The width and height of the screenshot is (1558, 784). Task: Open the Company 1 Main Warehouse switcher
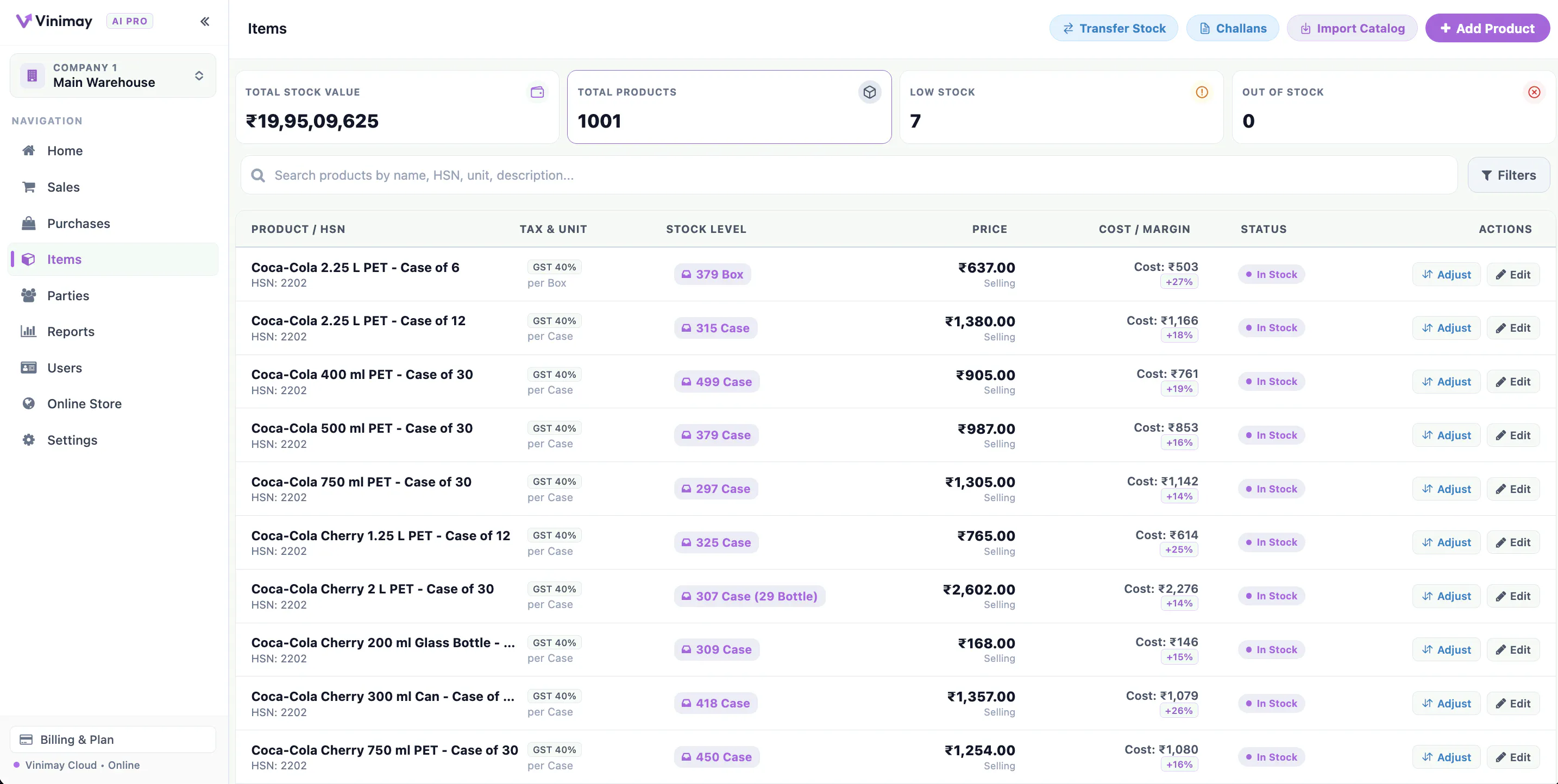[113, 75]
